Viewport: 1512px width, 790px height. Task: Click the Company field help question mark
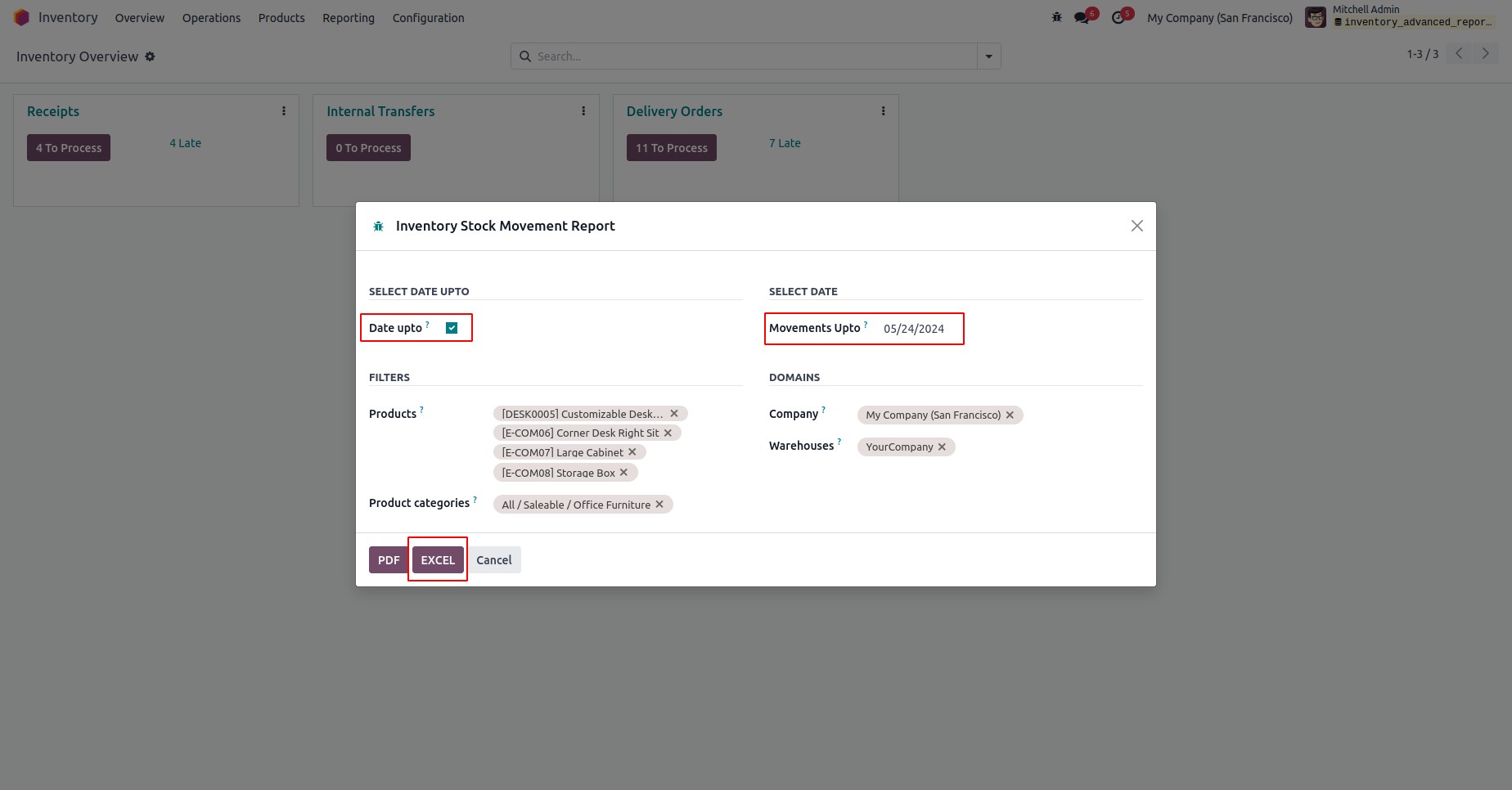tap(824, 410)
